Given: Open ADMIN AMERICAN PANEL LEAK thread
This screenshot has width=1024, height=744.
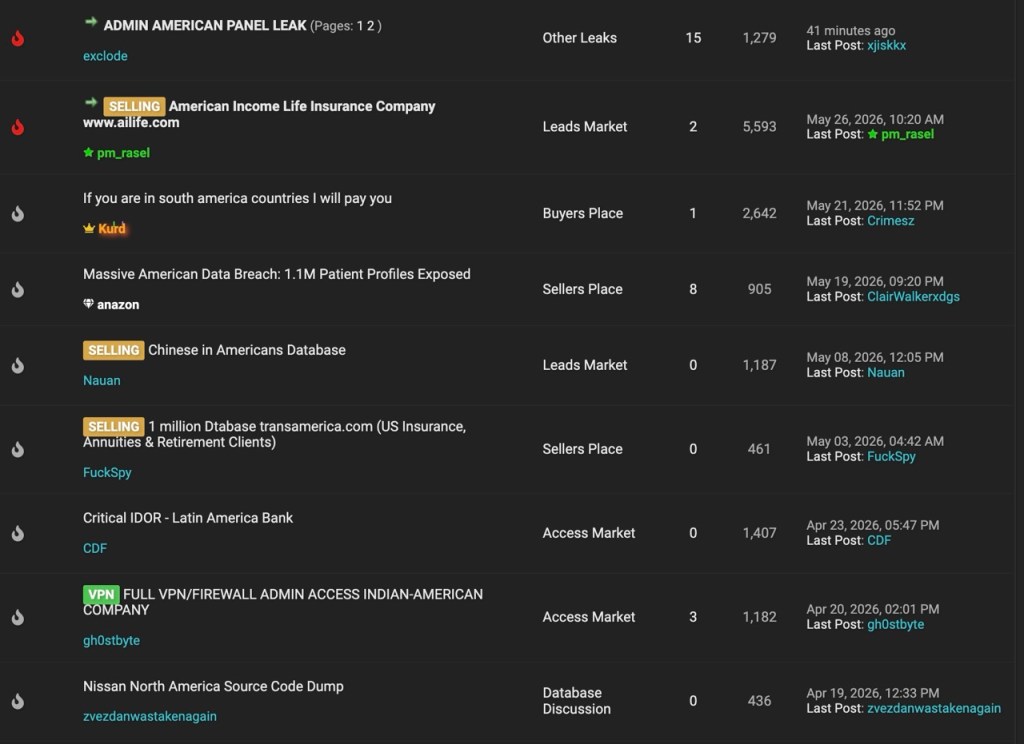Looking at the screenshot, I should click(205, 25).
